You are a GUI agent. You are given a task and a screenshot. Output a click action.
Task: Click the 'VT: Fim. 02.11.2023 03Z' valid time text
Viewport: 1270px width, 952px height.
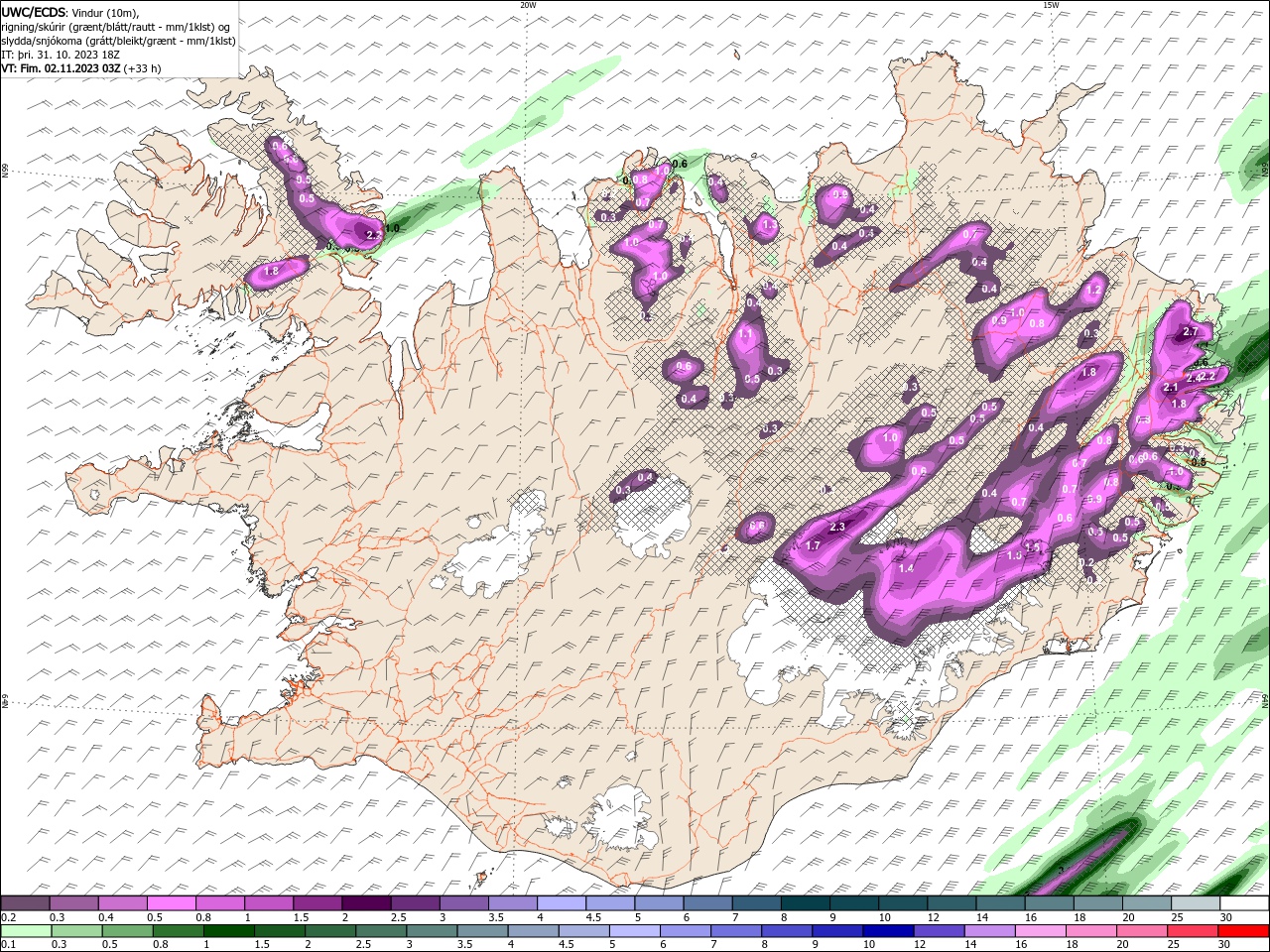[x=62, y=68]
